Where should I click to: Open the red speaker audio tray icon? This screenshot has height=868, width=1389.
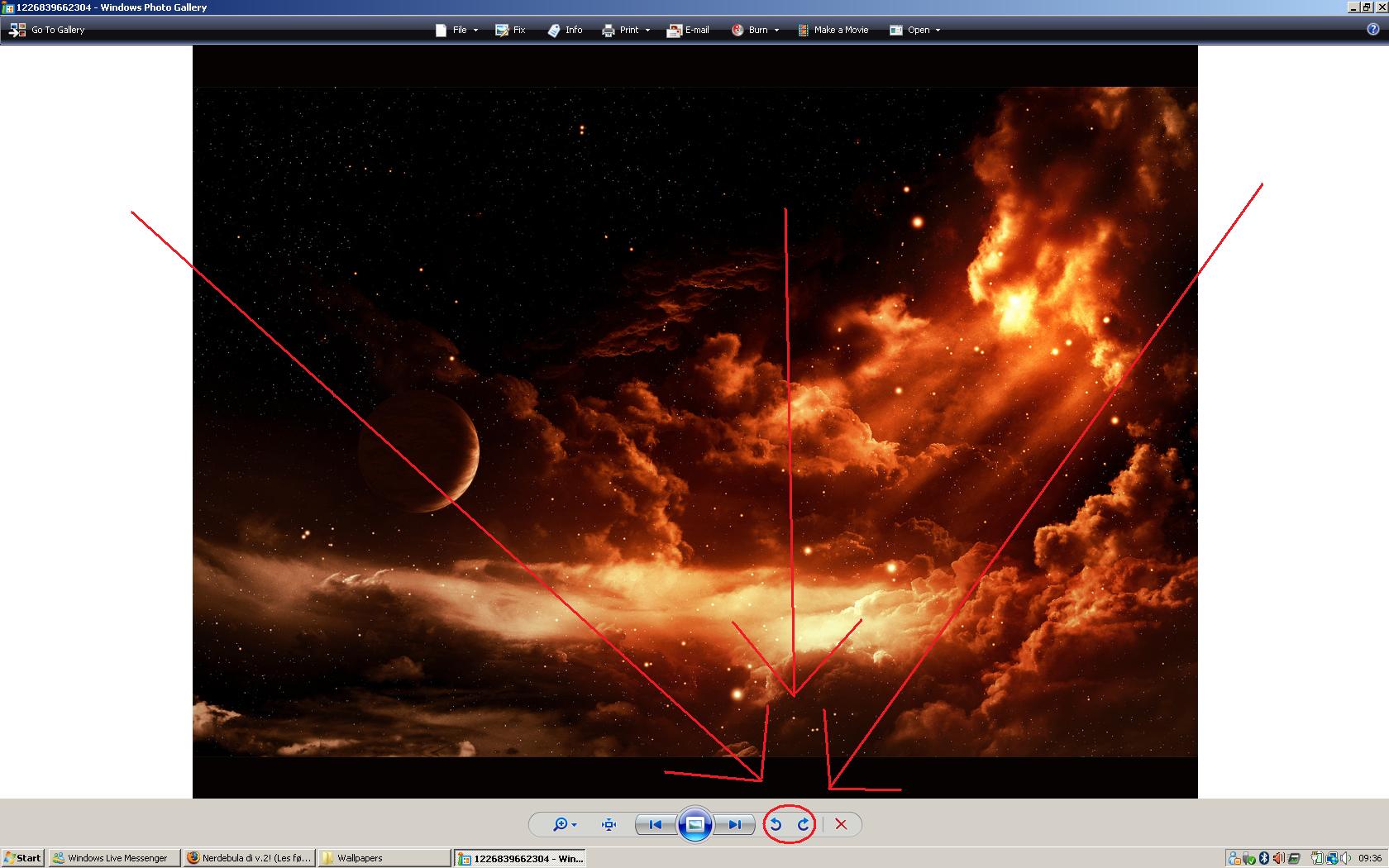tap(1279, 858)
